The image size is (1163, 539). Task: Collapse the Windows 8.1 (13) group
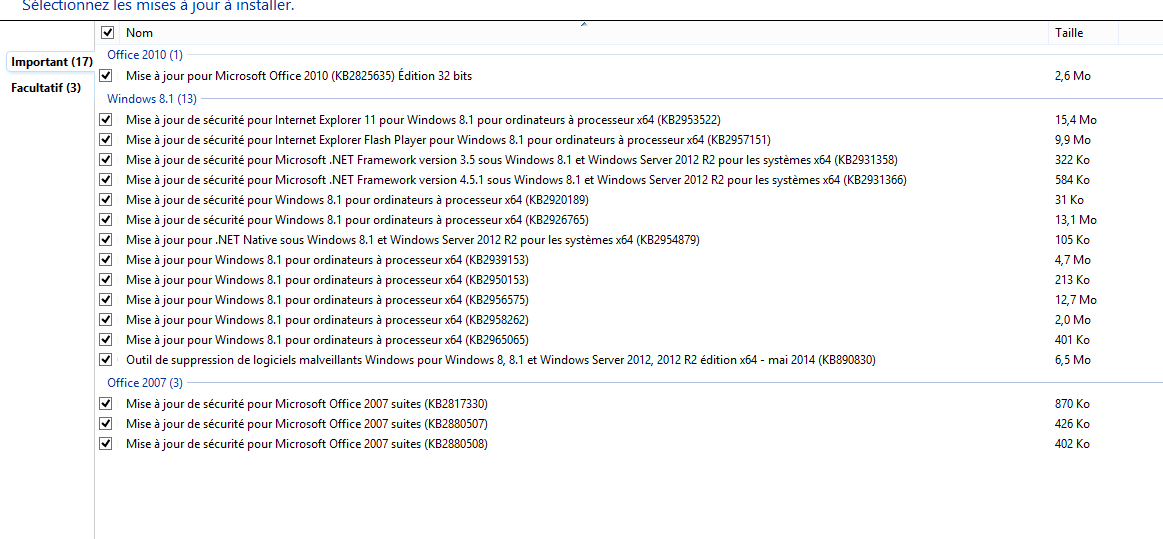[x=151, y=98]
